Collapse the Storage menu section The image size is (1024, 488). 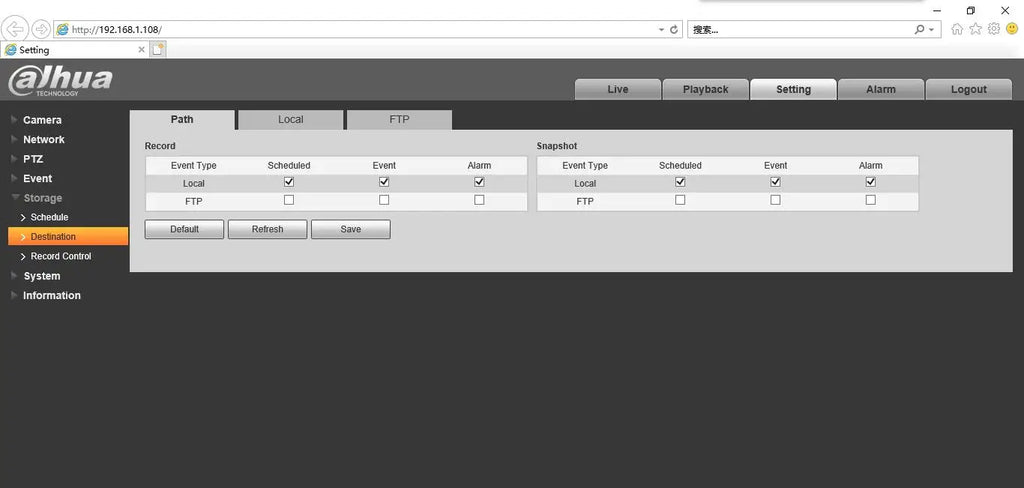(x=42, y=198)
